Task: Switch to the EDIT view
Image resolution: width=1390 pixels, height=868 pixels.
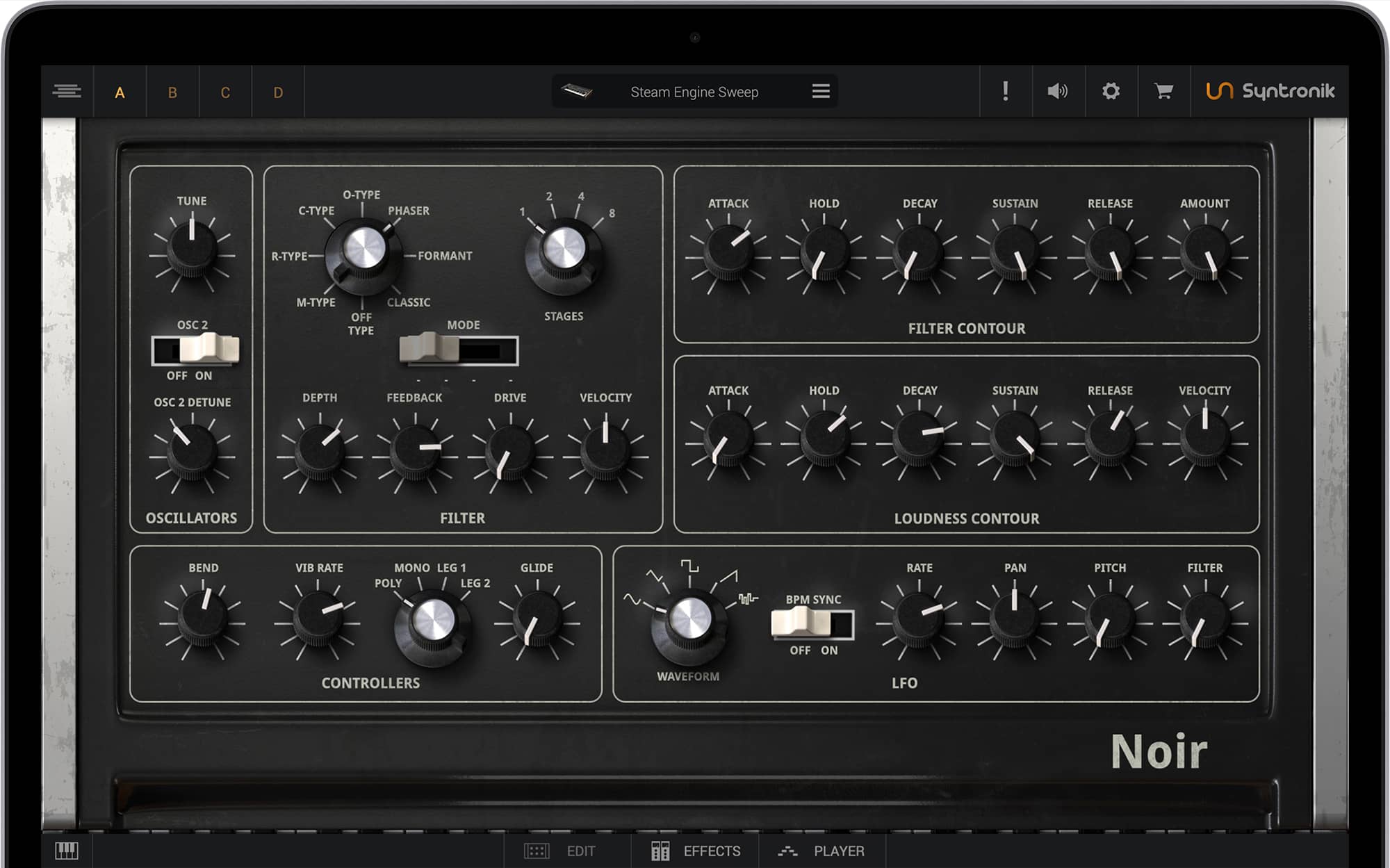Action: coord(560,851)
